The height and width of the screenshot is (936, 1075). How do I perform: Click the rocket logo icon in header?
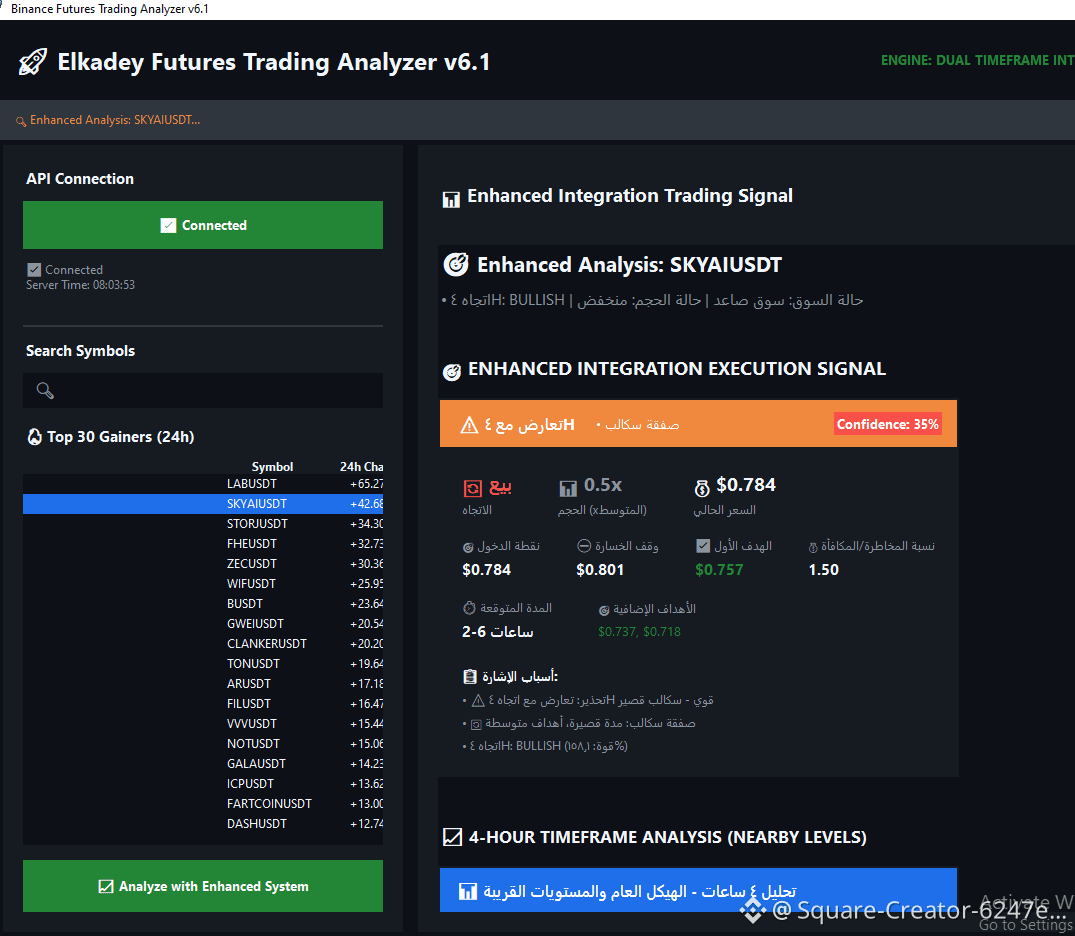[32, 62]
